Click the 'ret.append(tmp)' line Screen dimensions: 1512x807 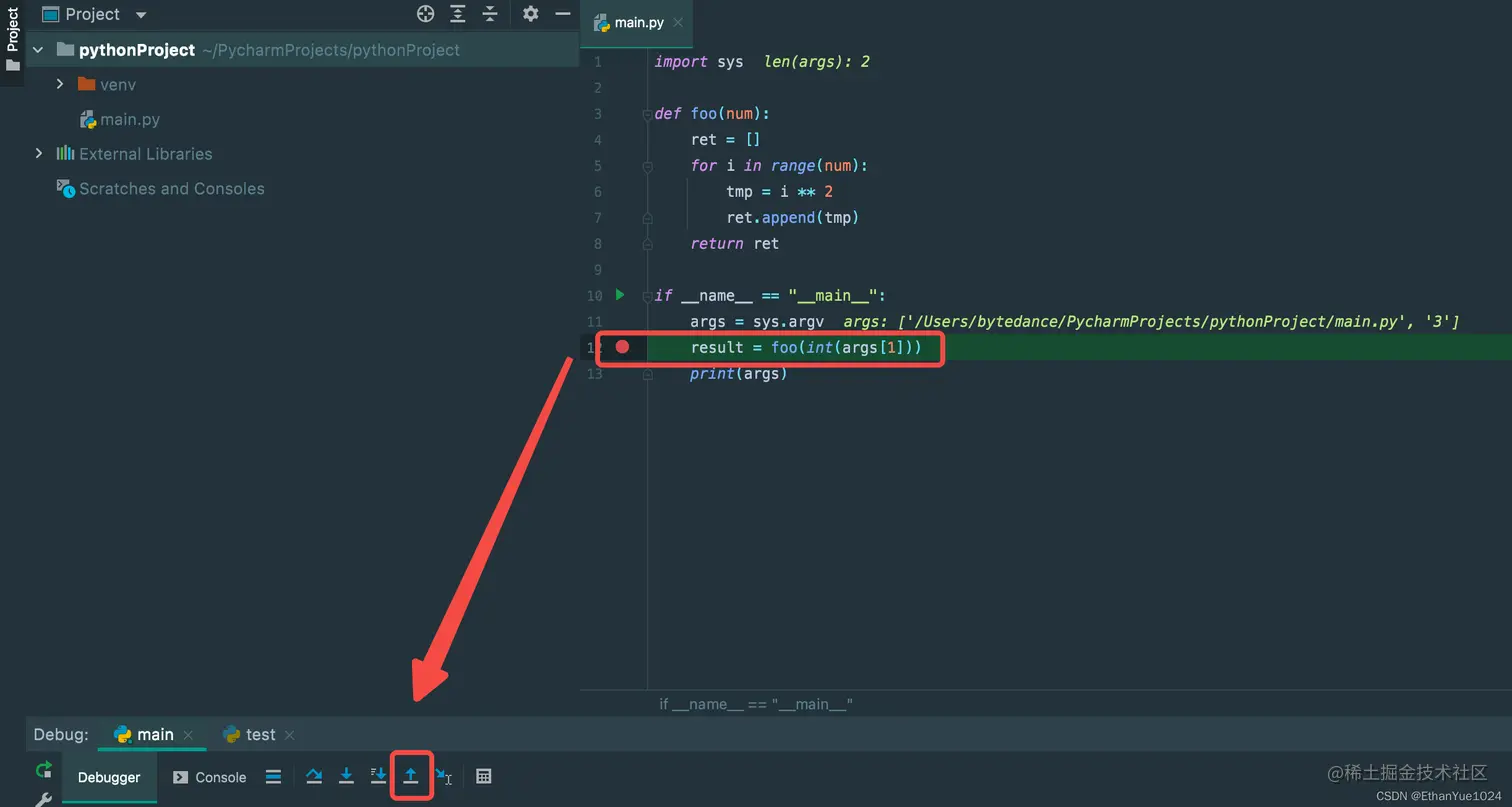coord(793,218)
